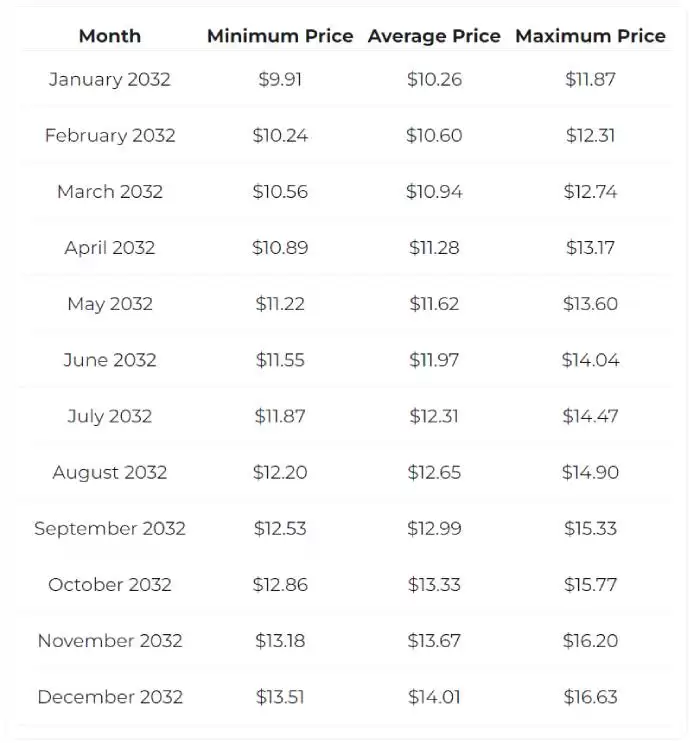Click April 2032 maximum price $13.17

[590, 247]
